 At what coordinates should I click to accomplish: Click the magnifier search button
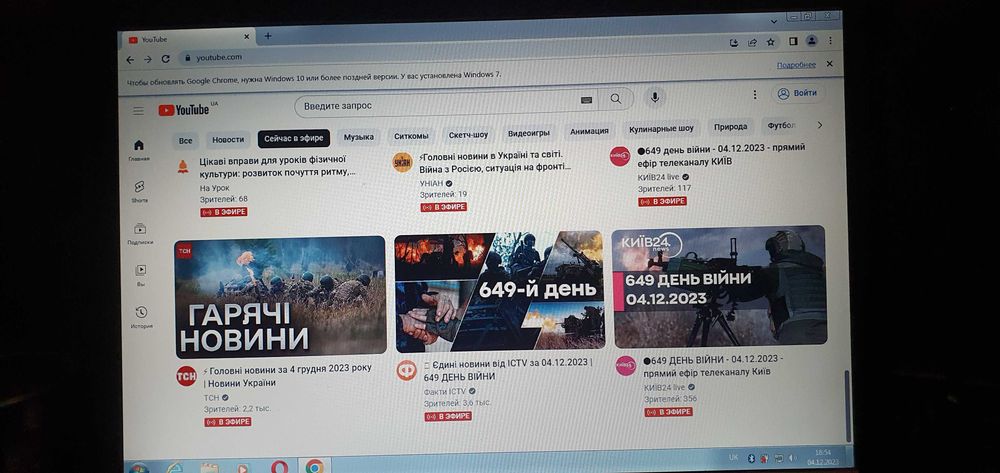pos(615,99)
